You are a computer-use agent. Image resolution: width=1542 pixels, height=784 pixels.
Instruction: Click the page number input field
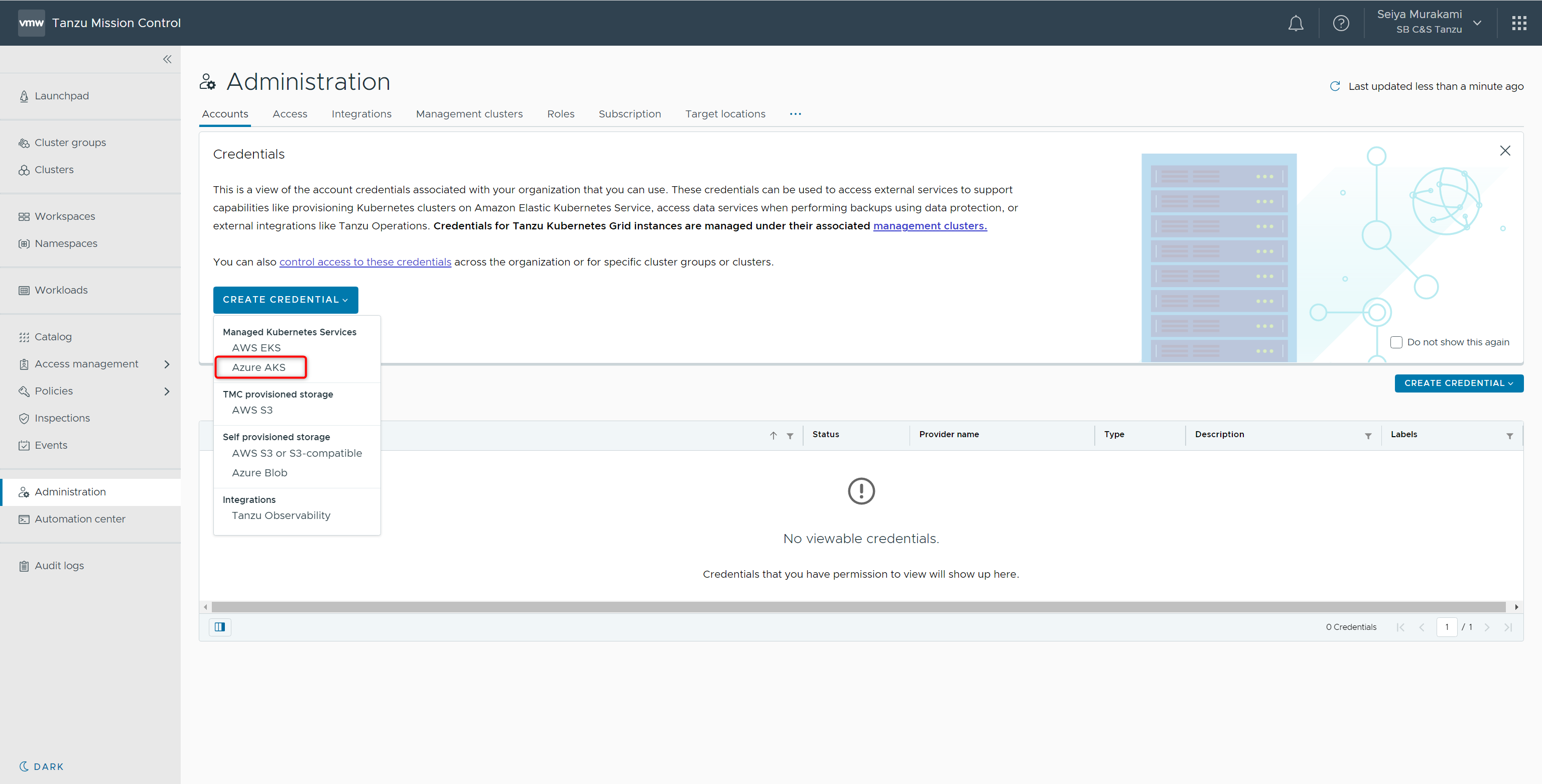tap(1446, 626)
